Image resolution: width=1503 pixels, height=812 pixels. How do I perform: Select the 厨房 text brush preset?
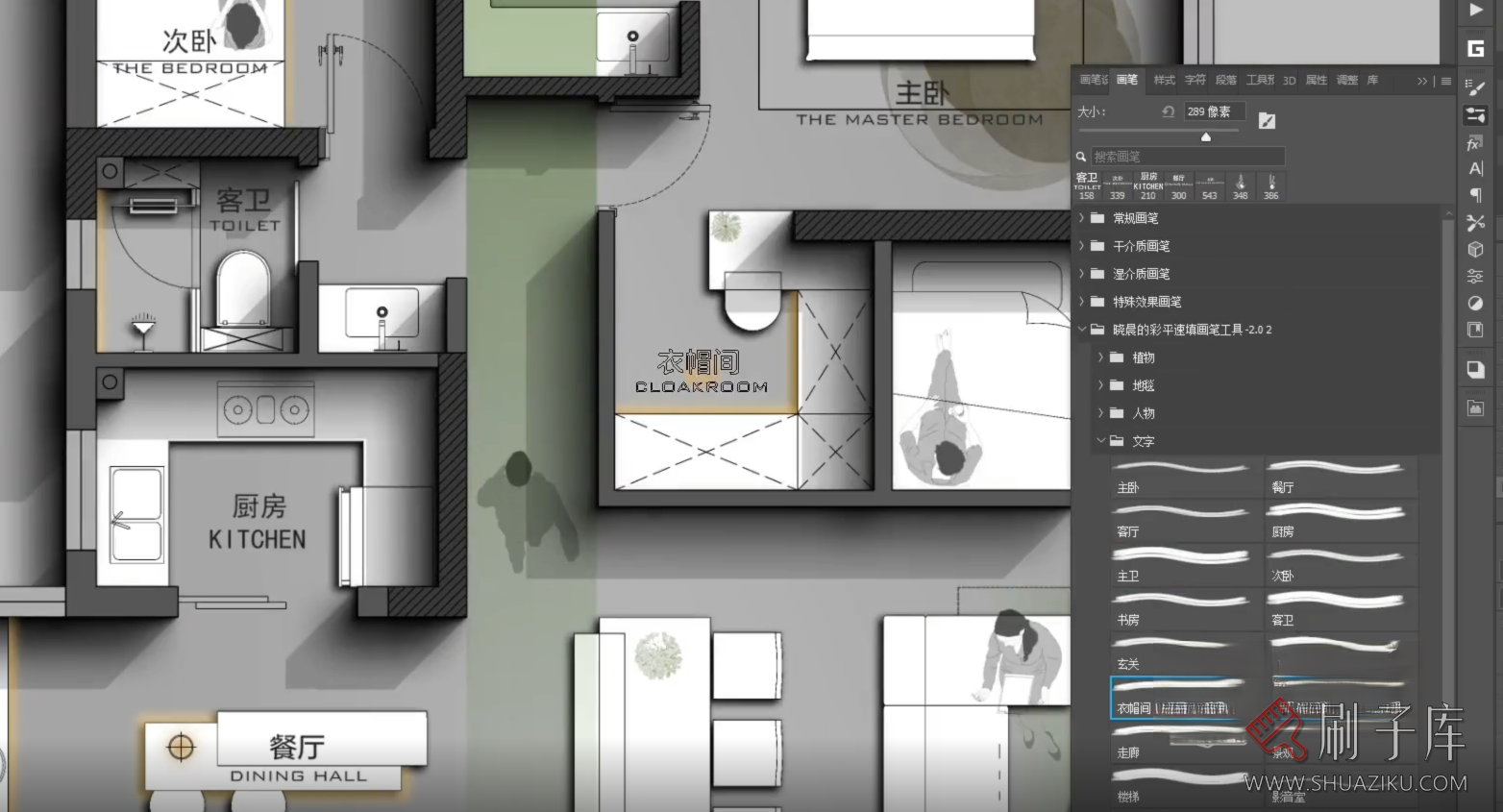tap(1340, 522)
